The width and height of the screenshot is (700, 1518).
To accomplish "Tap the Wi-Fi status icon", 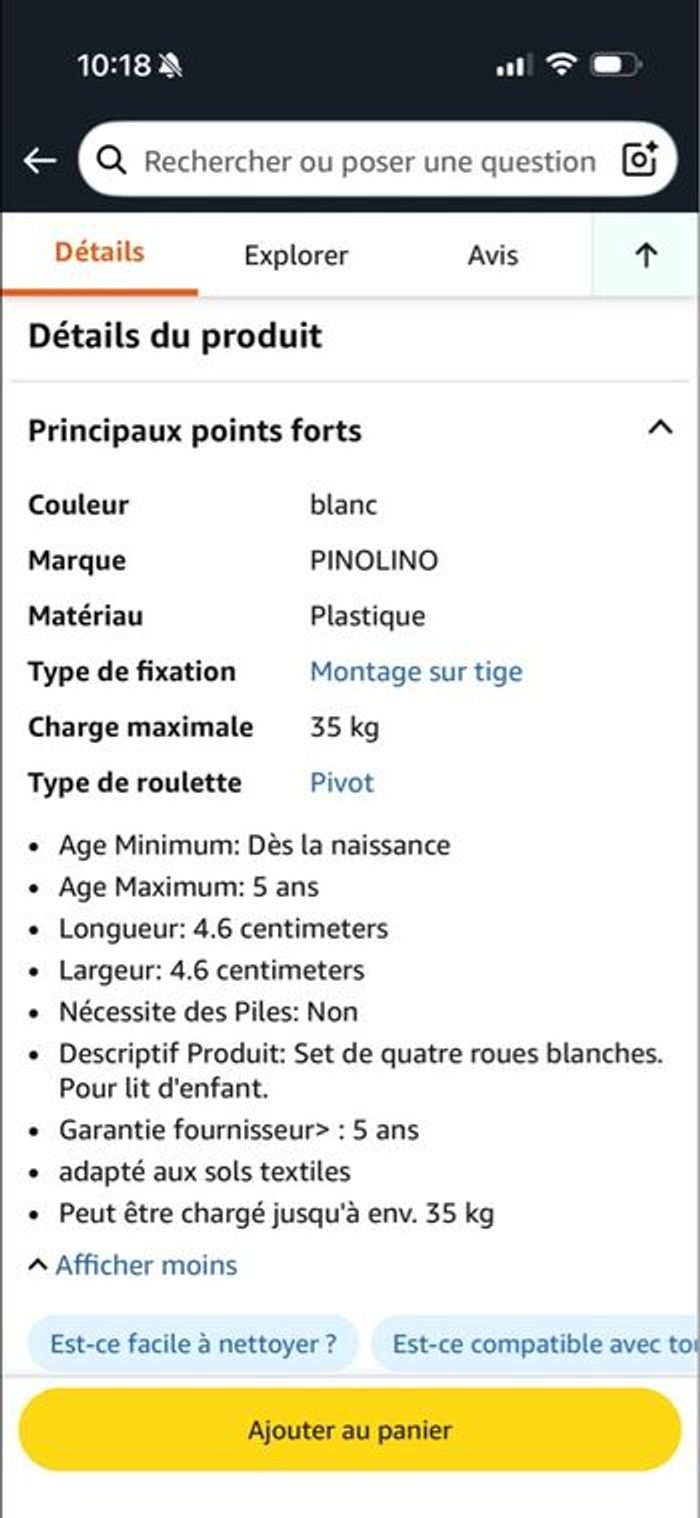I will tap(563, 66).
